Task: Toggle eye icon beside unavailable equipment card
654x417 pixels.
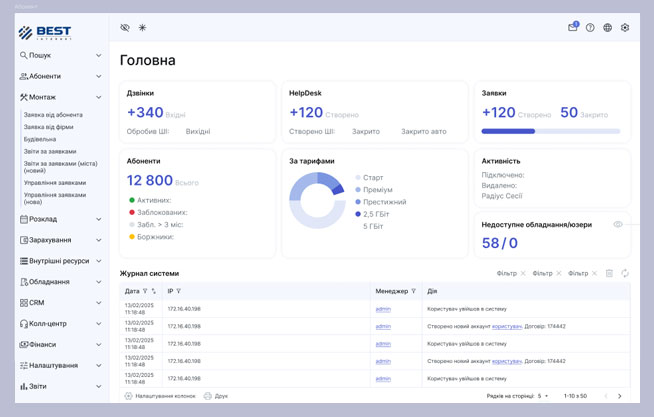Action: point(618,224)
